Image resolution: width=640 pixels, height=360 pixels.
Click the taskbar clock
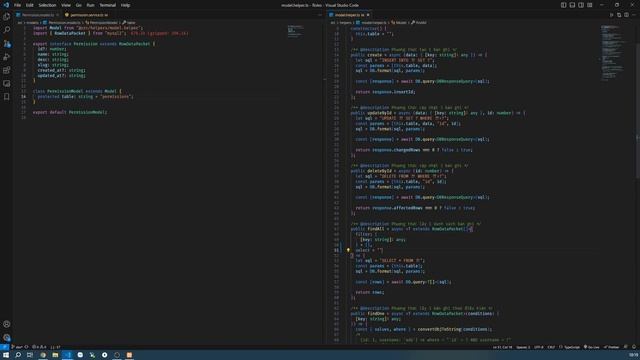pyautogui.click(x=633, y=355)
